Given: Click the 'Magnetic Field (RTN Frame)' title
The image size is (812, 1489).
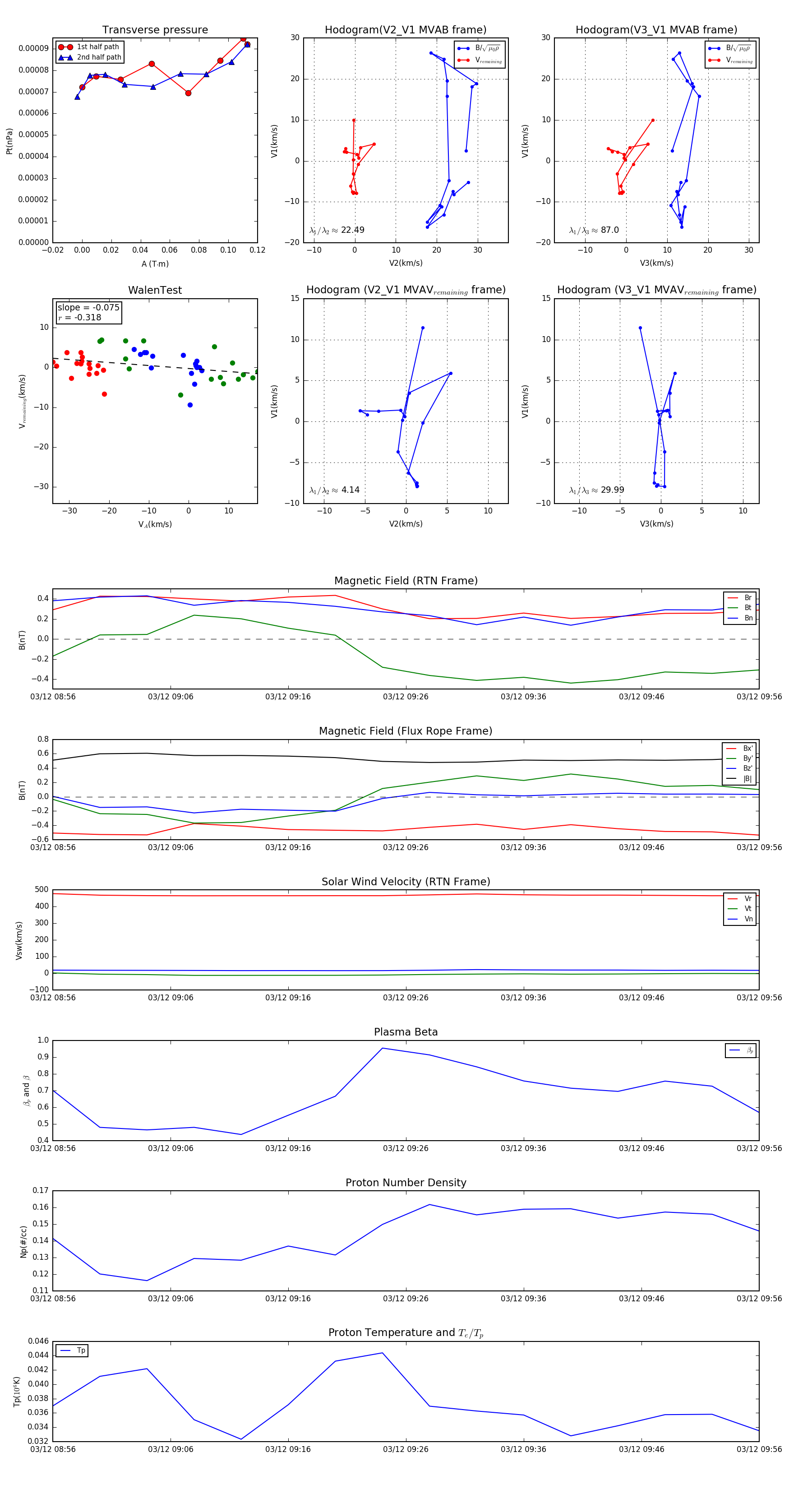Looking at the screenshot, I should click(406, 581).
